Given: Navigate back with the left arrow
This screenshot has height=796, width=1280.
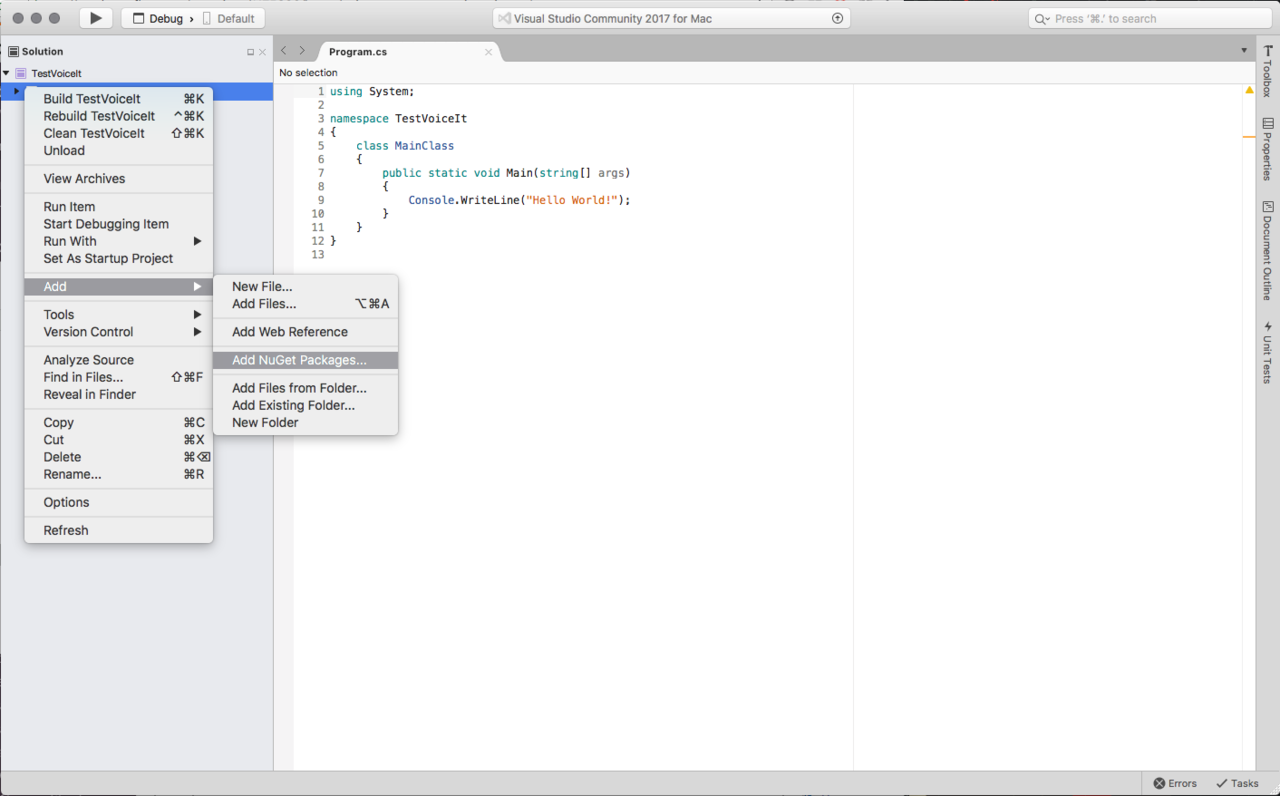Looking at the screenshot, I should pyautogui.click(x=284, y=51).
